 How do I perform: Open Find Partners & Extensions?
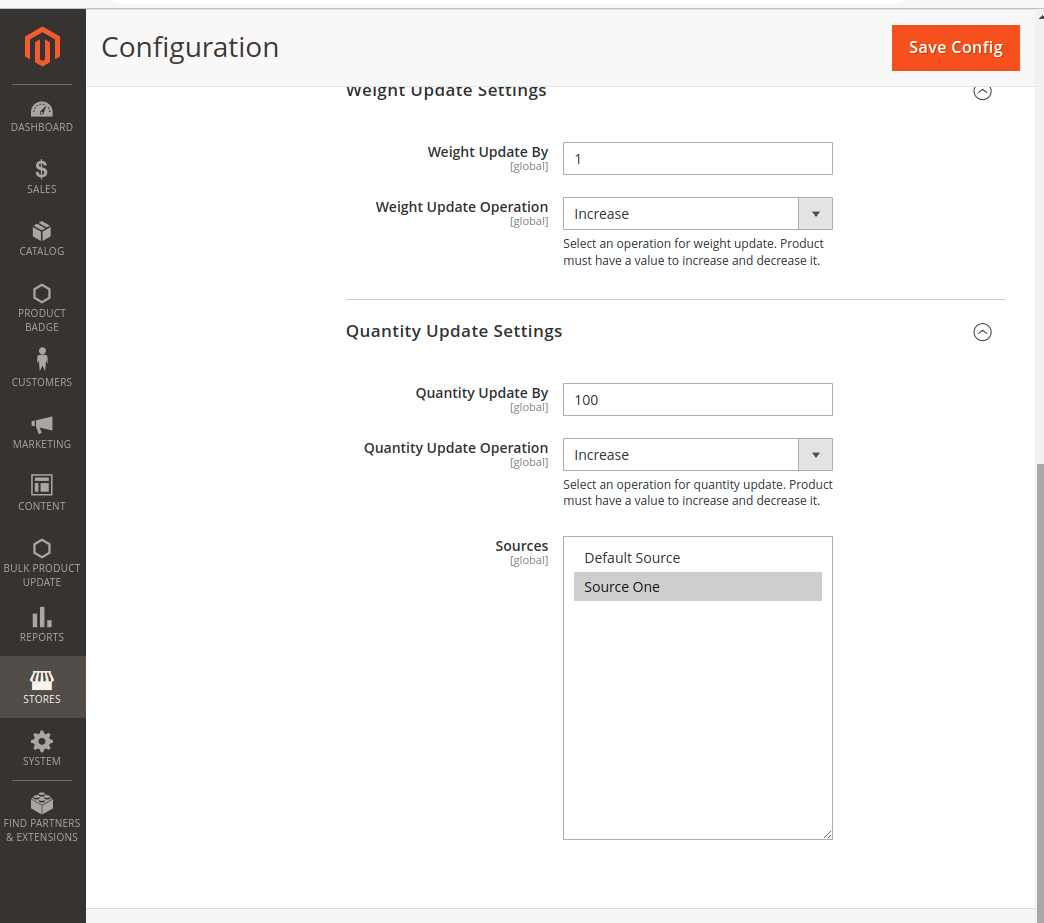click(42, 817)
